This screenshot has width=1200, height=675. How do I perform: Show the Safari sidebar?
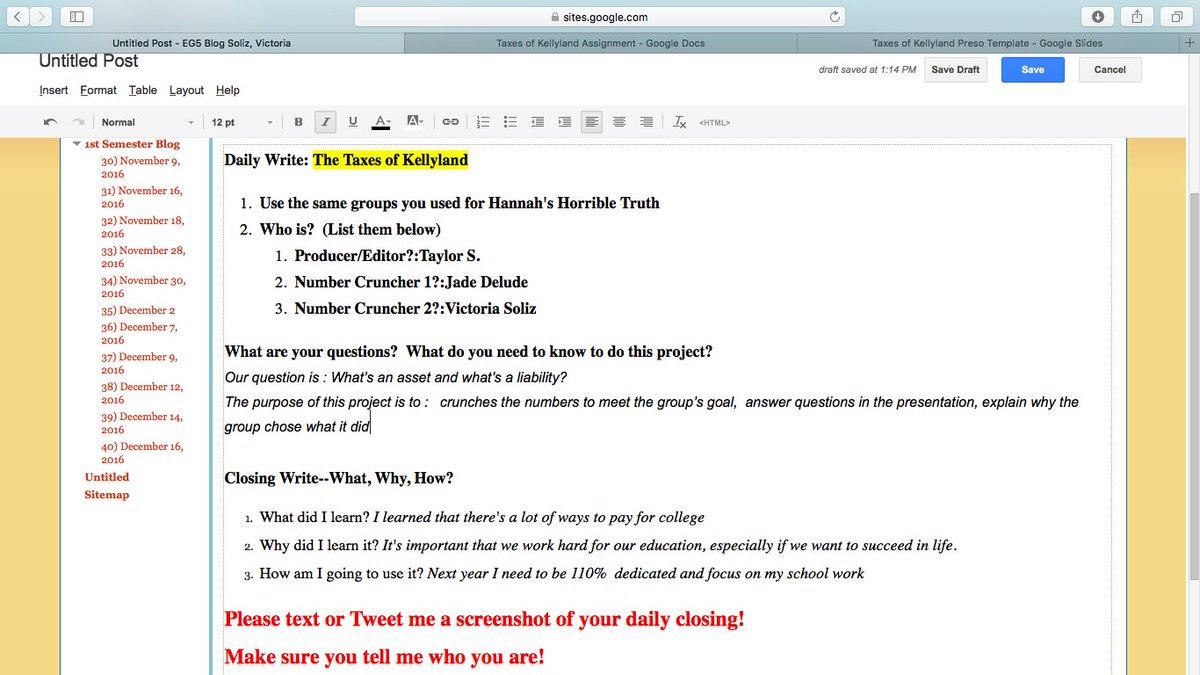[77, 17]
